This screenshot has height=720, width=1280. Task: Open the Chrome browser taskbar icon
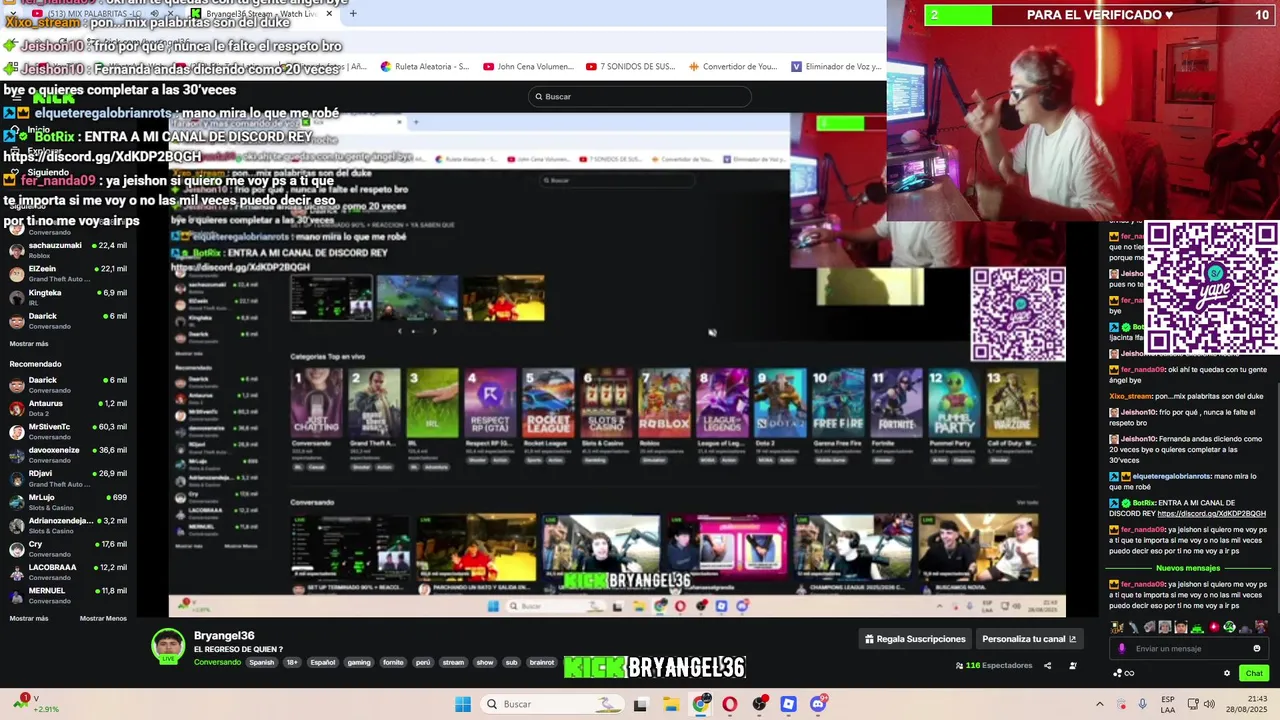pos(701,704)
